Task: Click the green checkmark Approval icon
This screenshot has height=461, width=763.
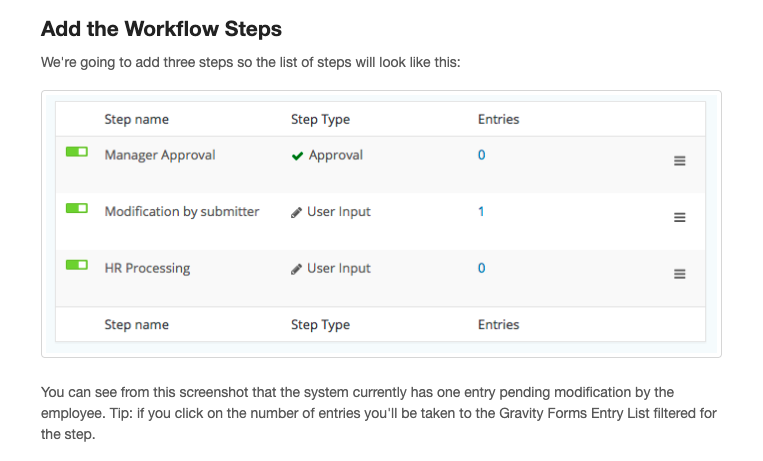Action: [297, 156]
